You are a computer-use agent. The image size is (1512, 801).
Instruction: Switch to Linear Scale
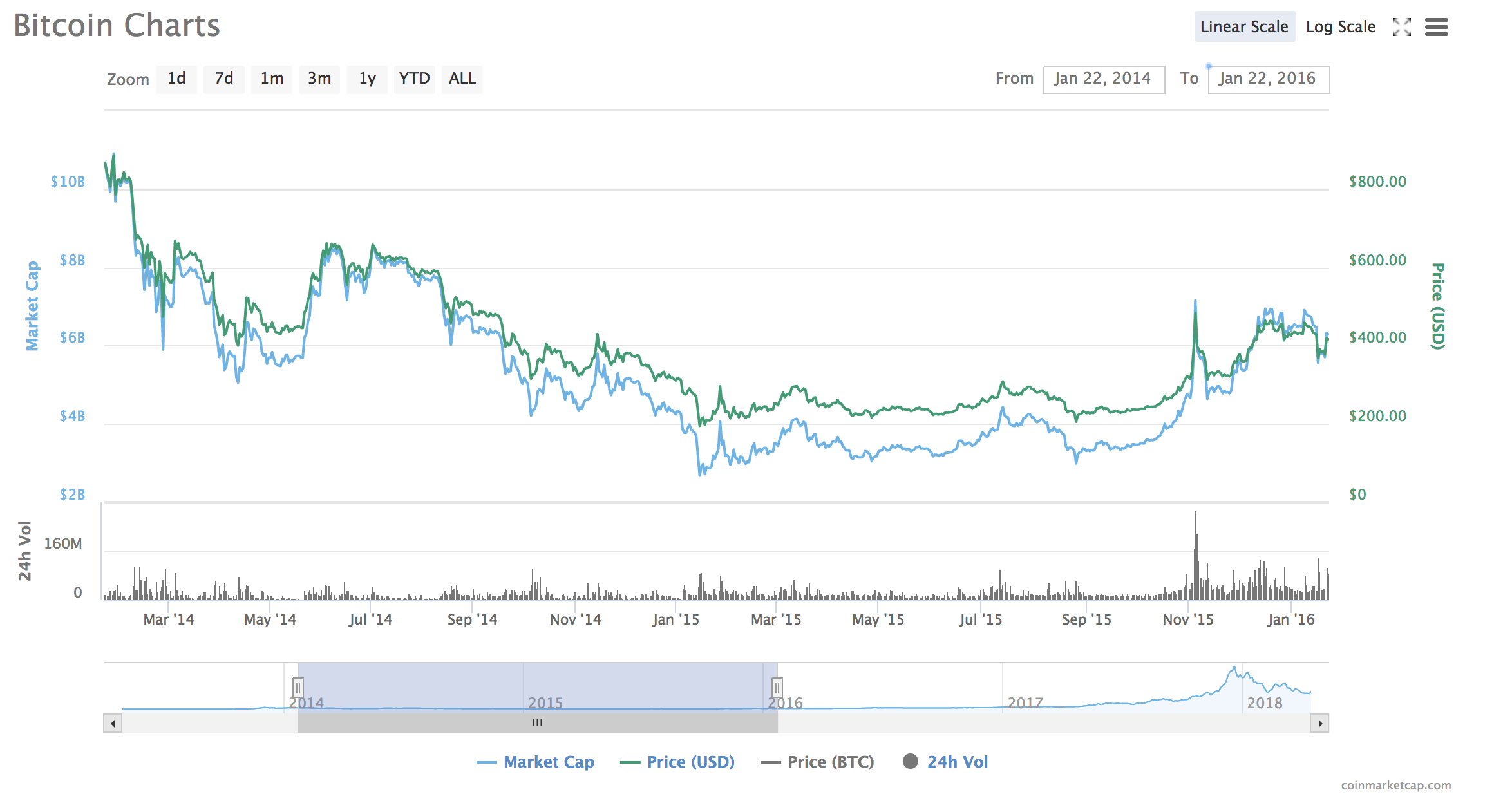coord(1244,26)
